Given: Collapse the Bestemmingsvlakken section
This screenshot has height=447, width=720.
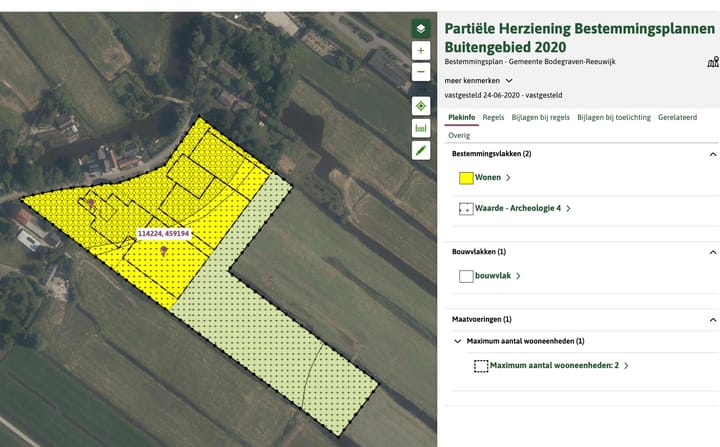Looking at the screenshot, I should pyautogui.click(x=712, y=155).
